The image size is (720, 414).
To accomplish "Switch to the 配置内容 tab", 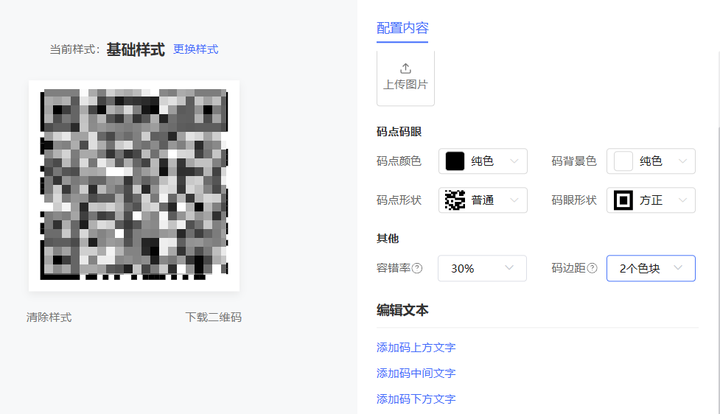I will click(x=402, y=28).
